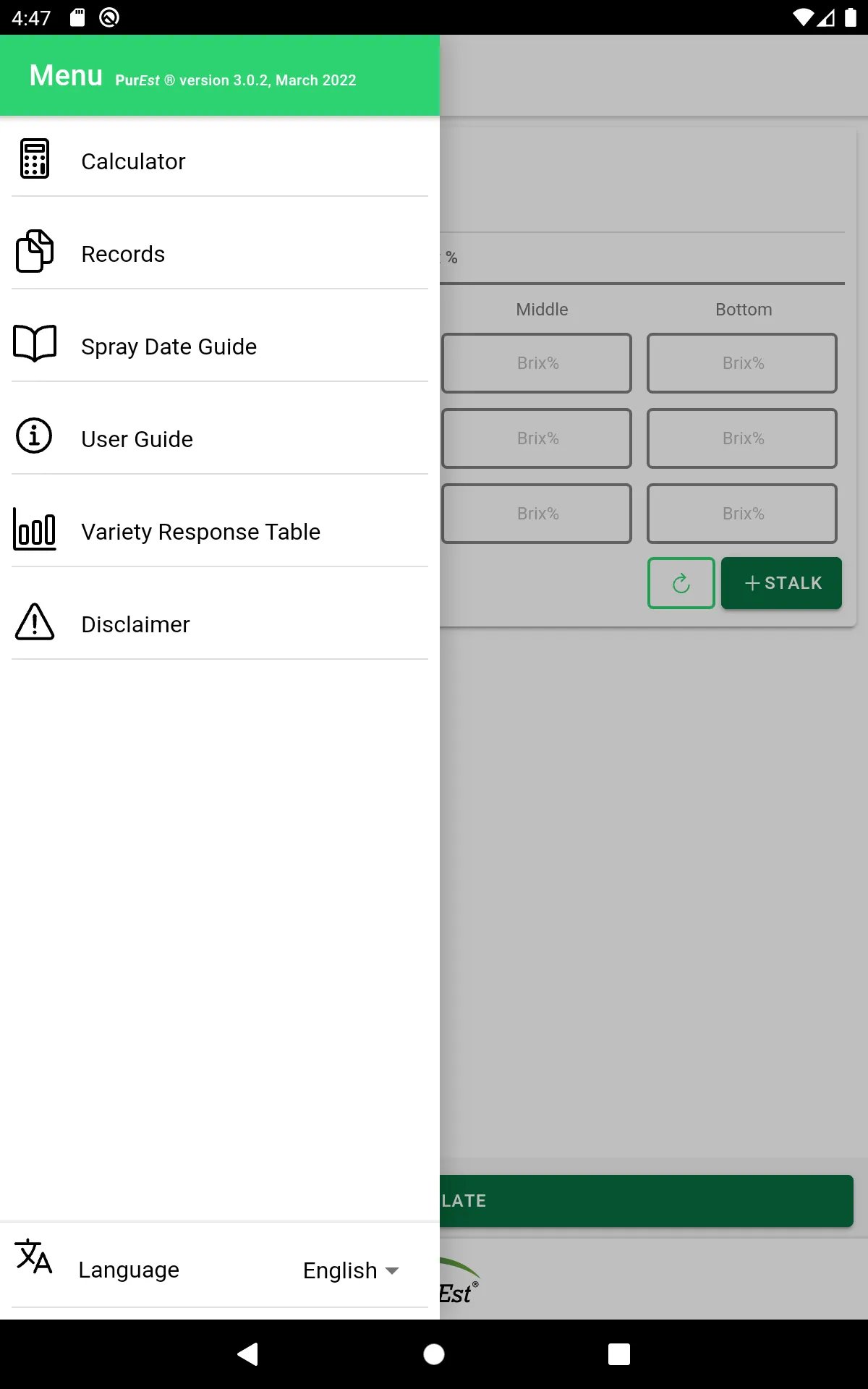
Task: Tap the Android recent apps square
Action: tap(619, 1354)
